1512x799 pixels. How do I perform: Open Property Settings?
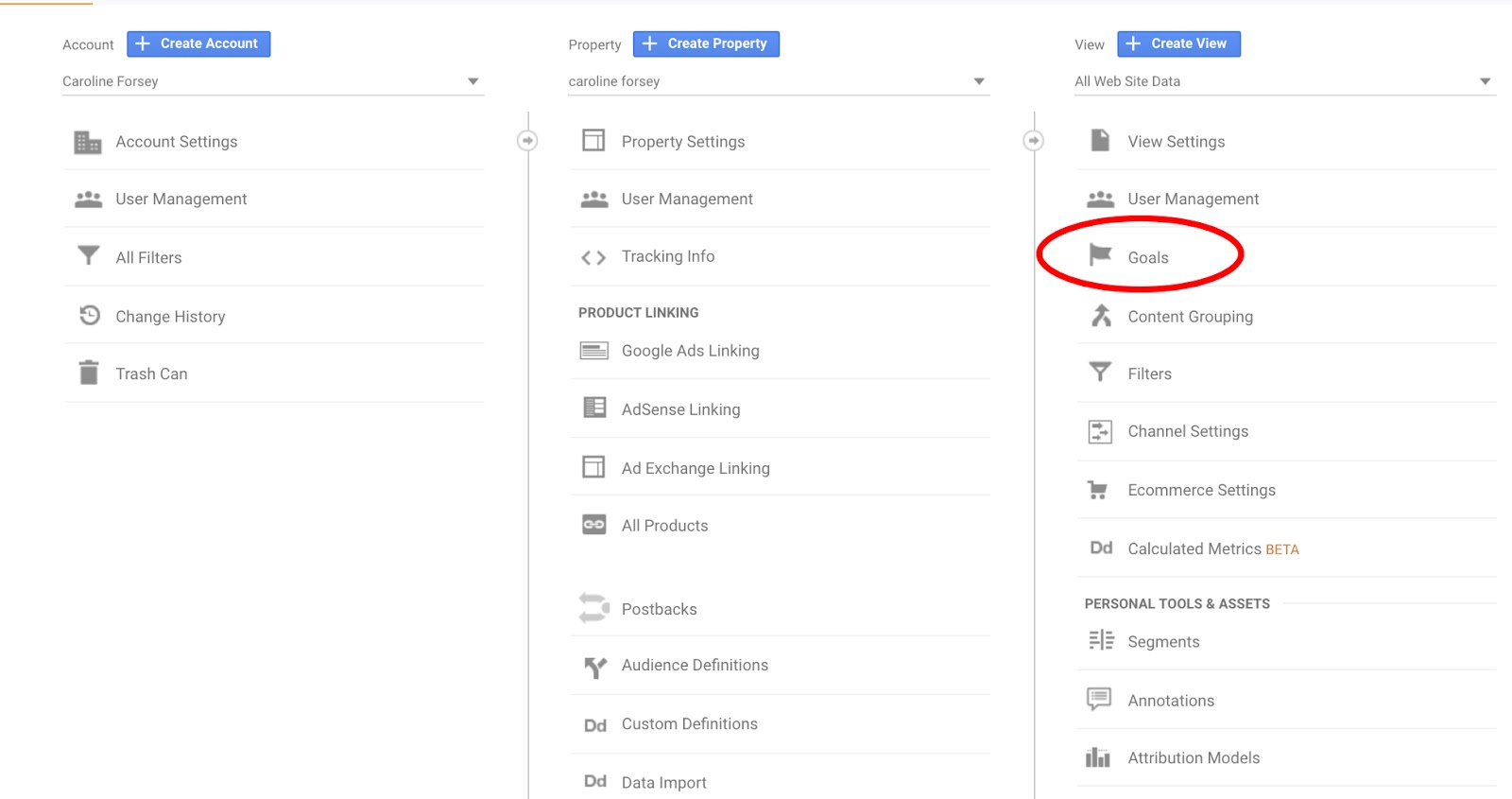click(682, 142)
